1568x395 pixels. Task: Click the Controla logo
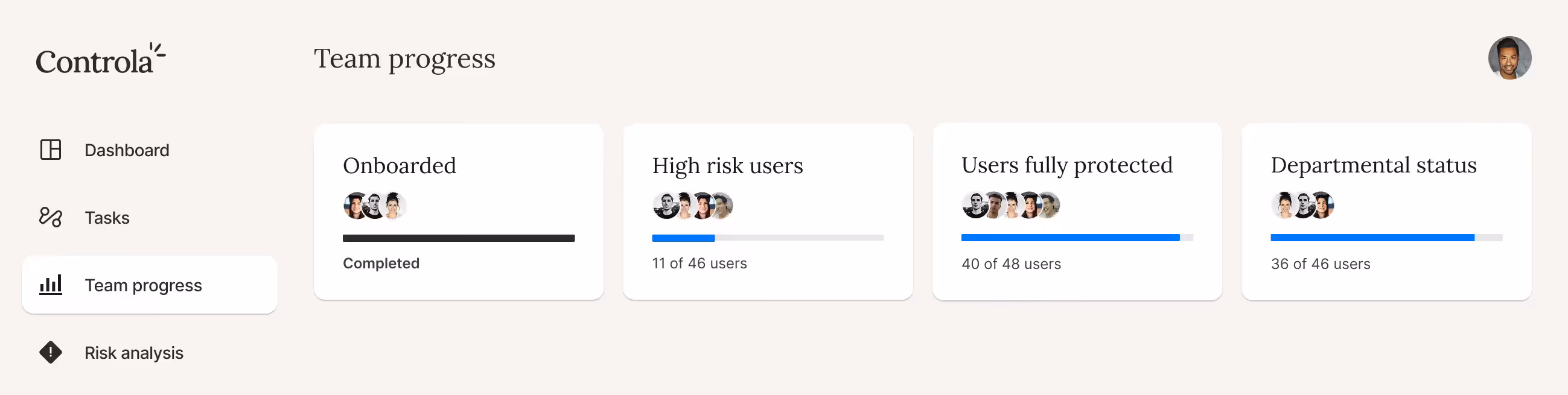(x=100, y=60)
